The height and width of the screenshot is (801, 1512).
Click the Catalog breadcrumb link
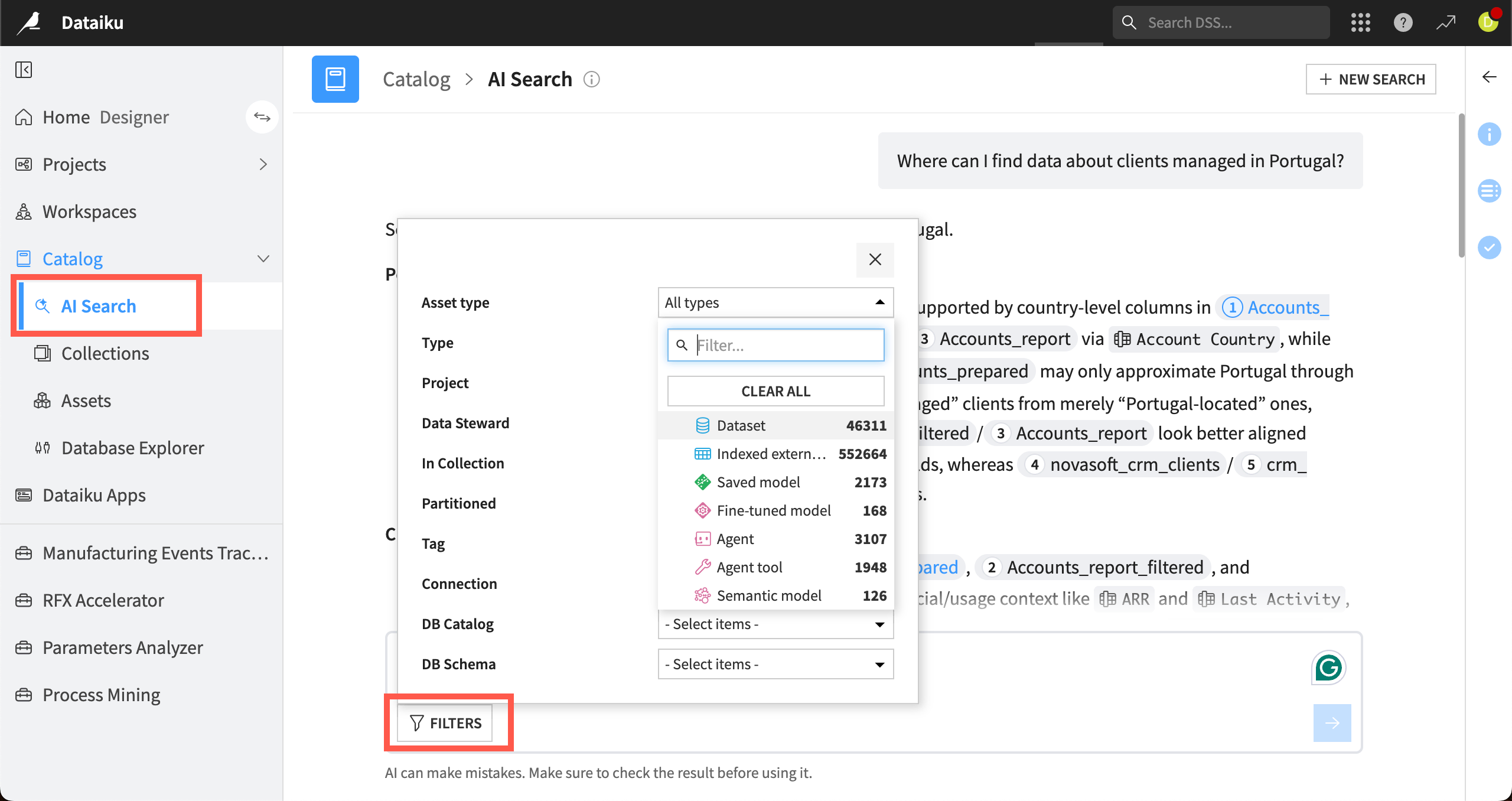416,79
